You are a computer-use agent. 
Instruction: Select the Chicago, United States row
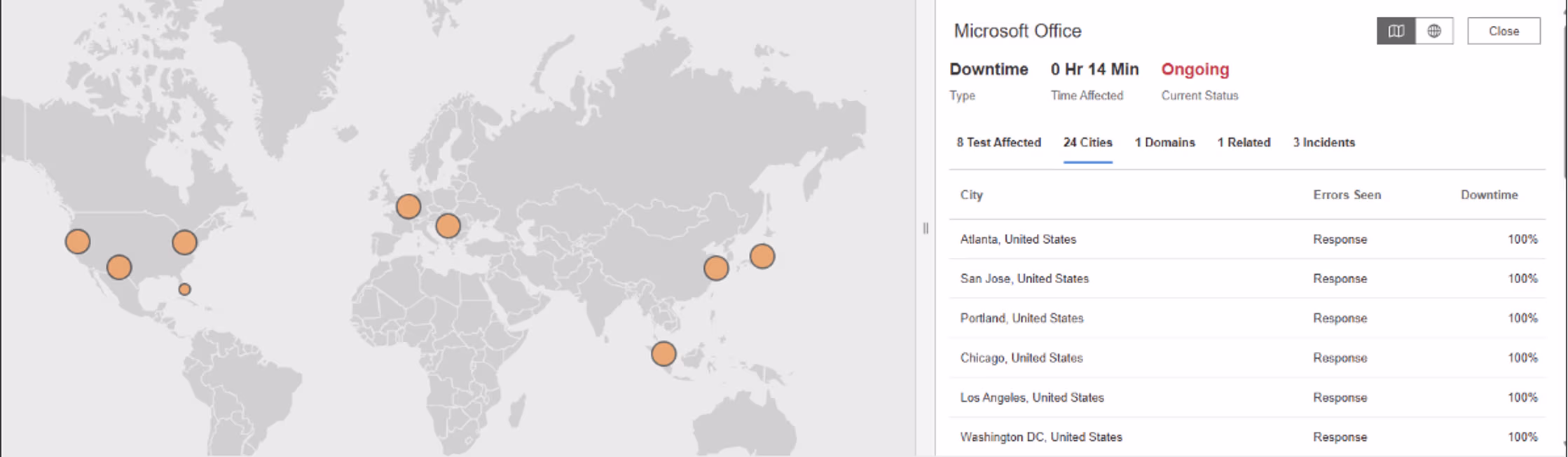[1247, 357]
